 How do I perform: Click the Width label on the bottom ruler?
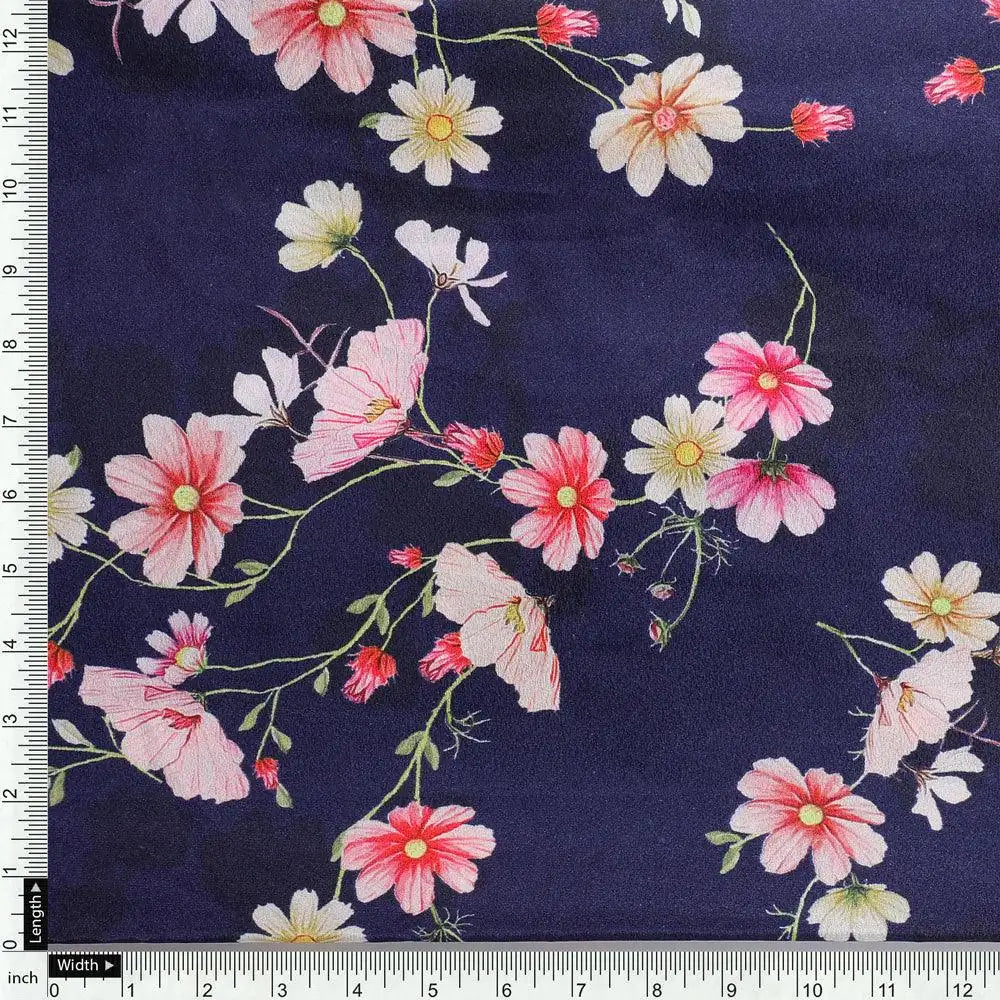pos(77,966)
